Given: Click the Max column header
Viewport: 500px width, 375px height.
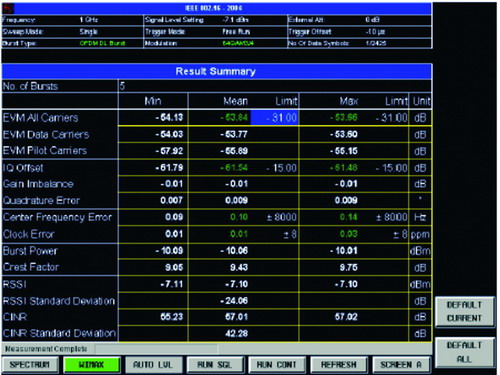Looking at the screenshot, I should point(349,101).
